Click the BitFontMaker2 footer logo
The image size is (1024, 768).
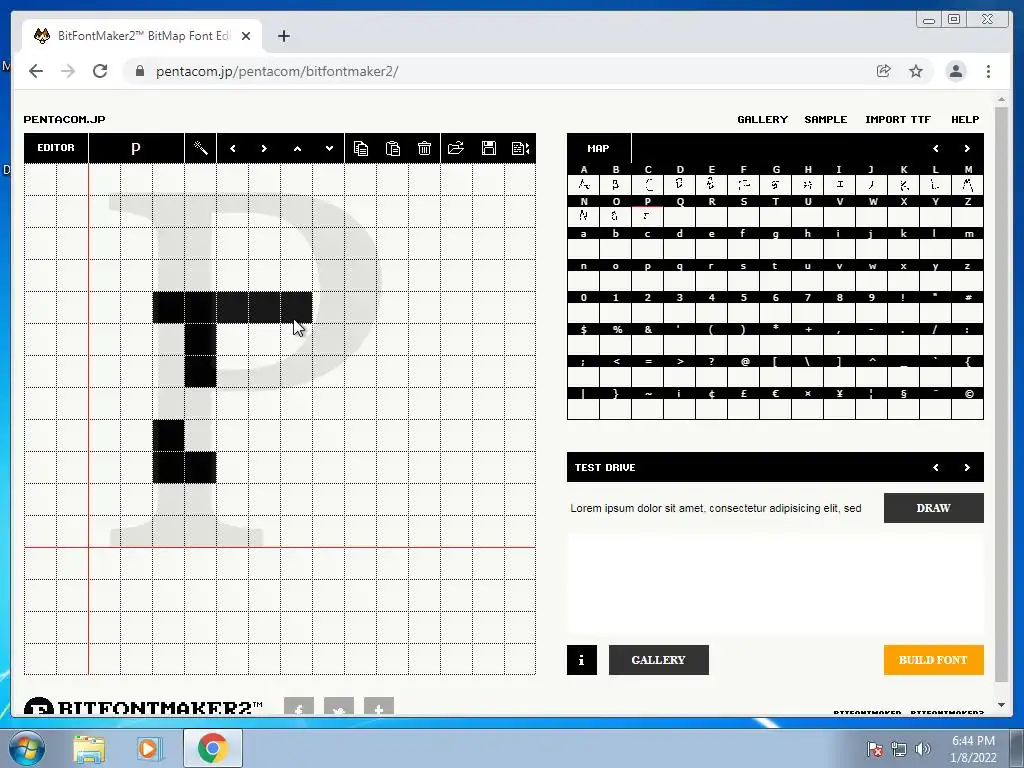[x=144, y=707]
